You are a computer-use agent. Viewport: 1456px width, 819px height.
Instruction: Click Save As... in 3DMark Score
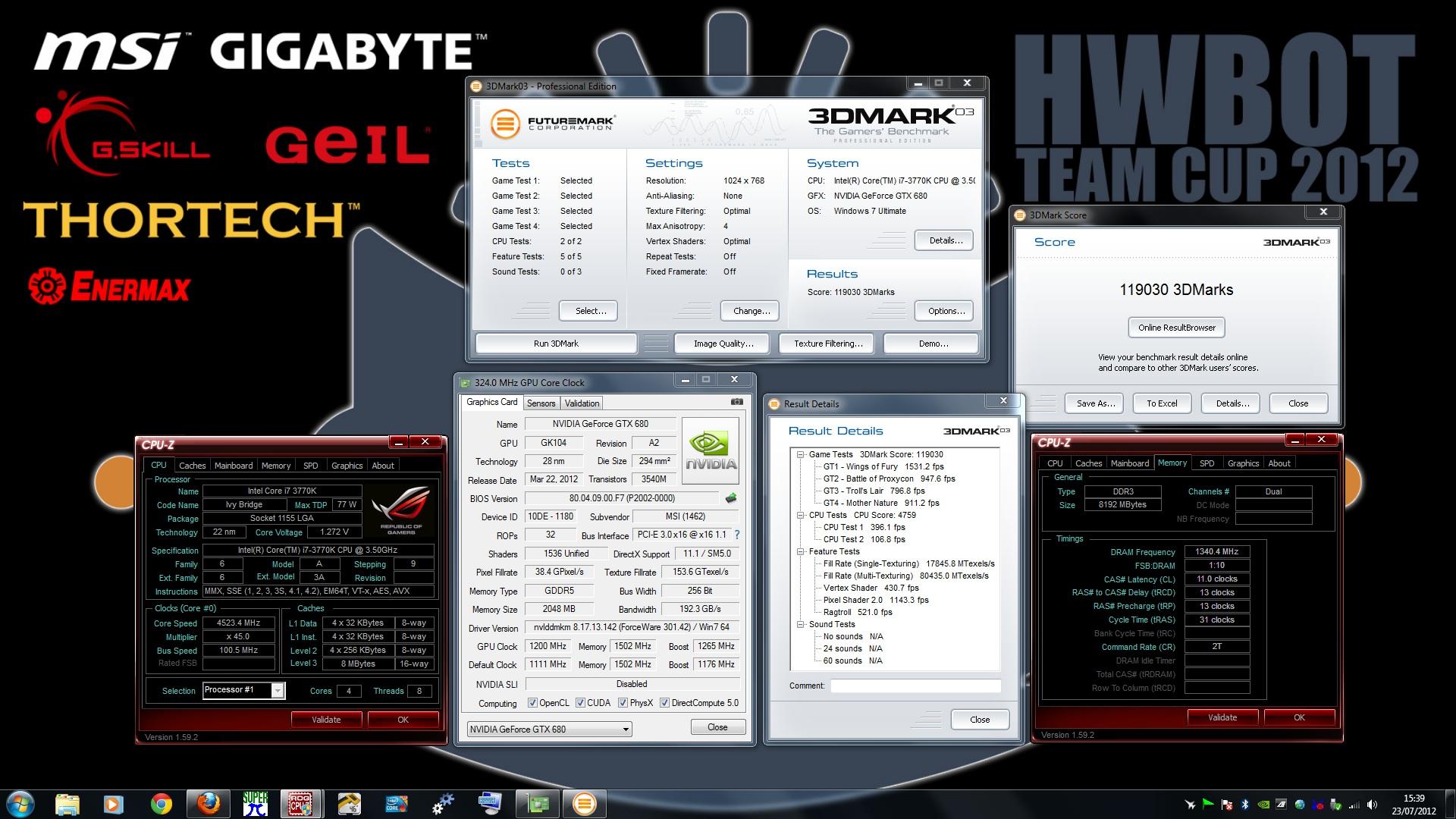[x=1095, y=403]
